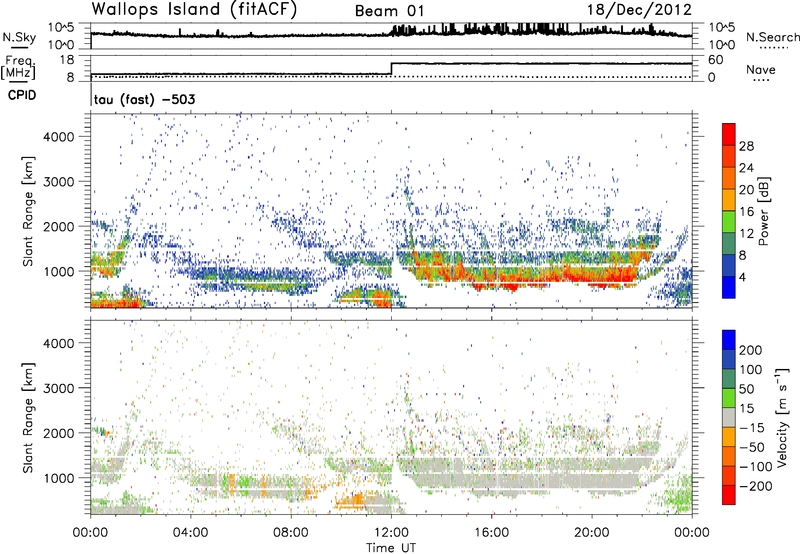Select the dark green 8–12 dB power band
This screenshot has width=800, height=554.
pos(729,244)
